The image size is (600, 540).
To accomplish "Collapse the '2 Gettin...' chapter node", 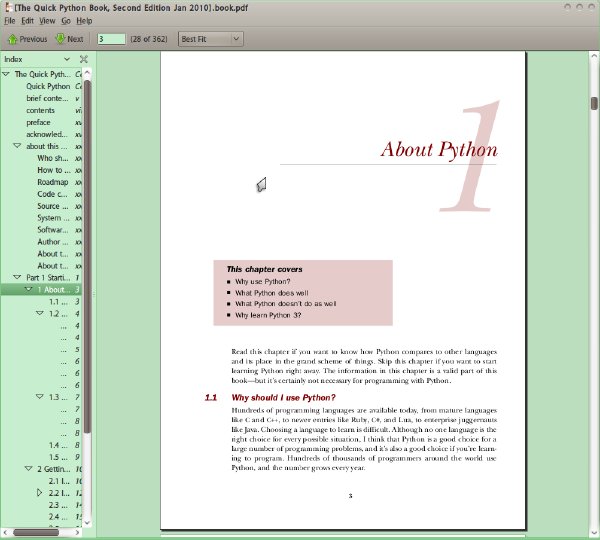I will coord(28,468).
